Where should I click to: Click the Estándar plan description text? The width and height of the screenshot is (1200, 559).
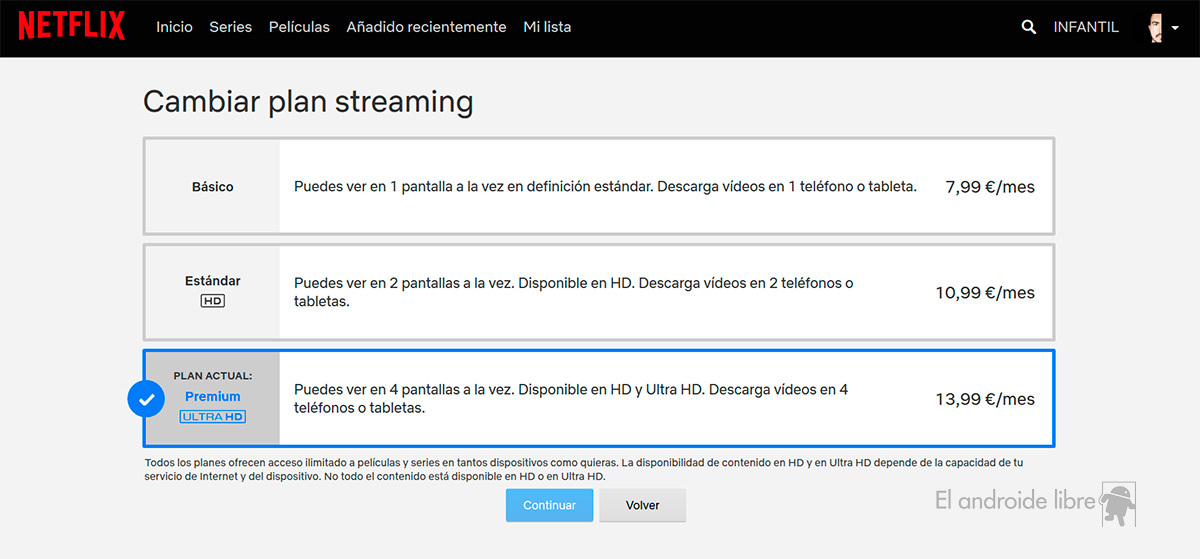(x=574, y=292)
